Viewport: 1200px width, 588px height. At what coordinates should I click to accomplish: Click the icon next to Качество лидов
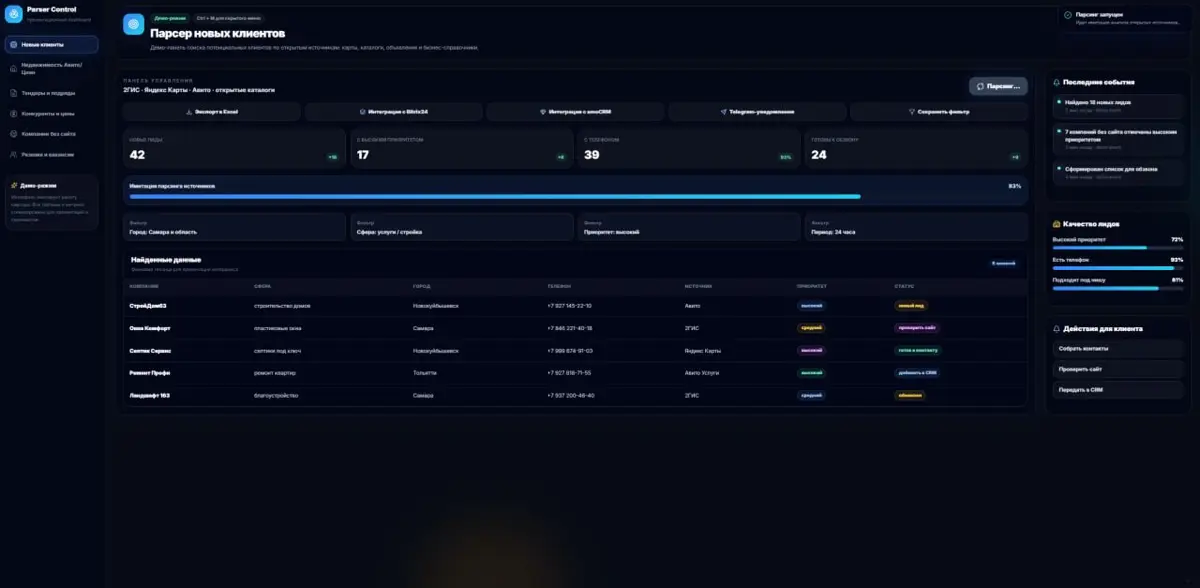[1057, 224]
